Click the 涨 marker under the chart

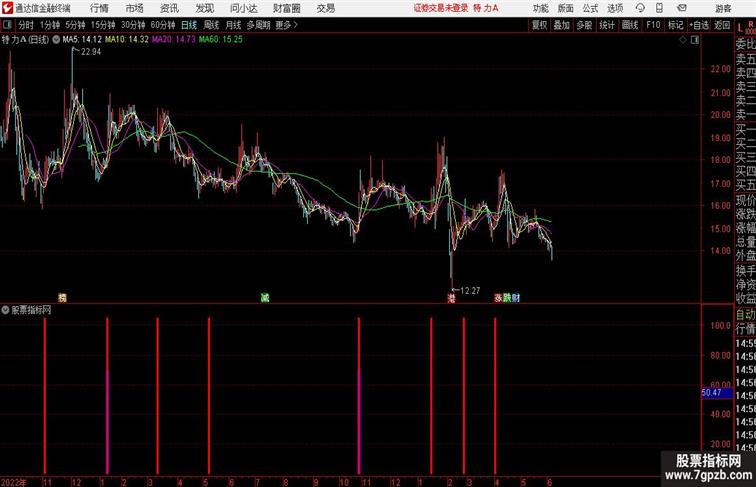coord(499,298)
